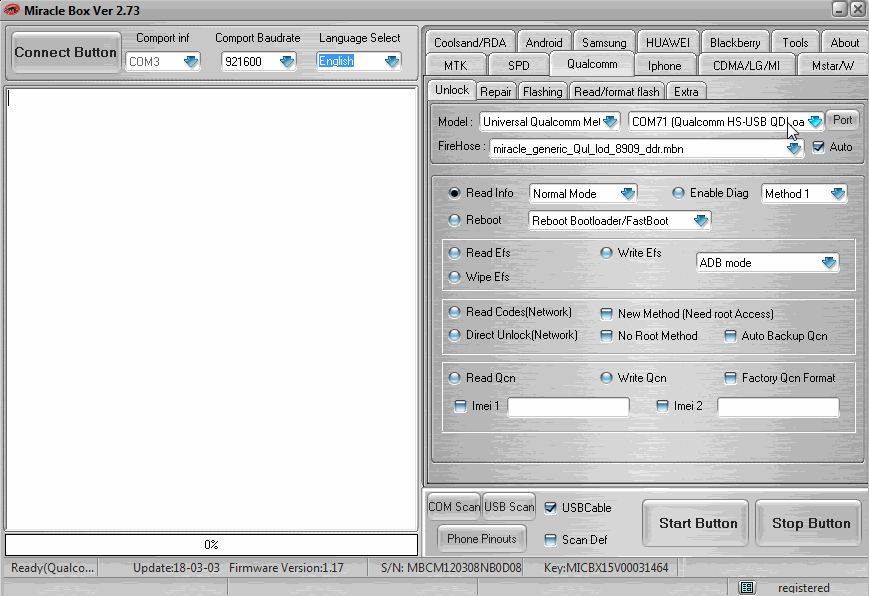Select the Direct Unlock(Network) radio button

click(454, 335)
